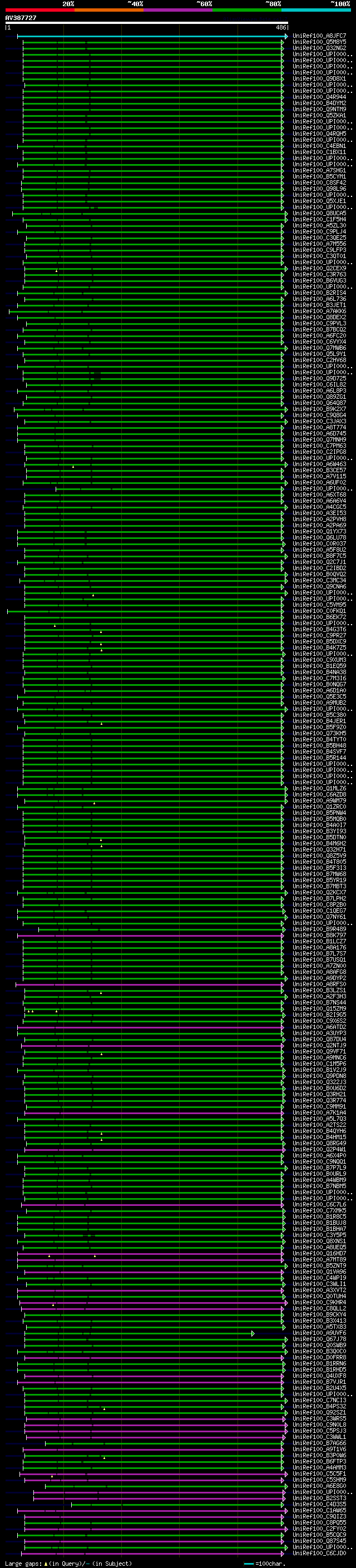The width and height of the screenshot is (356, 1568).
Task: Select hit label UniRef100_B9R489
Action: click(x=319, y=929)
